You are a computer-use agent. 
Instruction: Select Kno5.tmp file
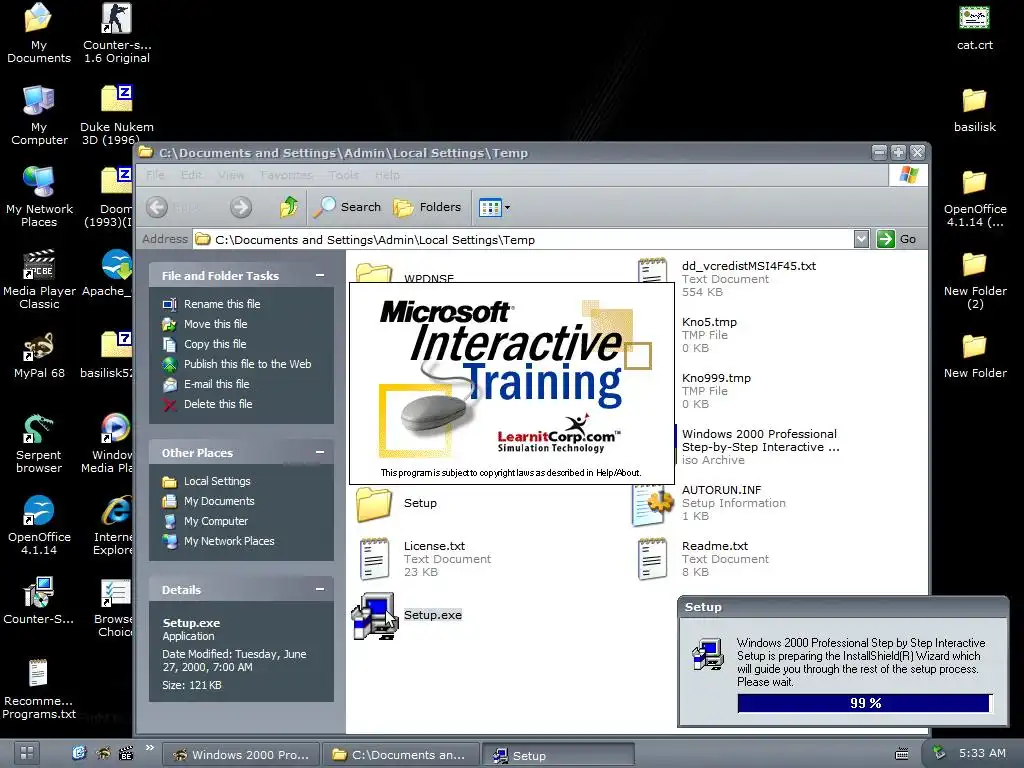709,335
